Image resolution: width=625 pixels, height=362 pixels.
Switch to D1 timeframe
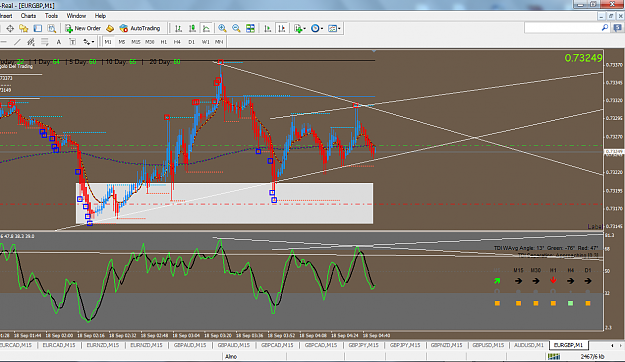tap(191, 42)
